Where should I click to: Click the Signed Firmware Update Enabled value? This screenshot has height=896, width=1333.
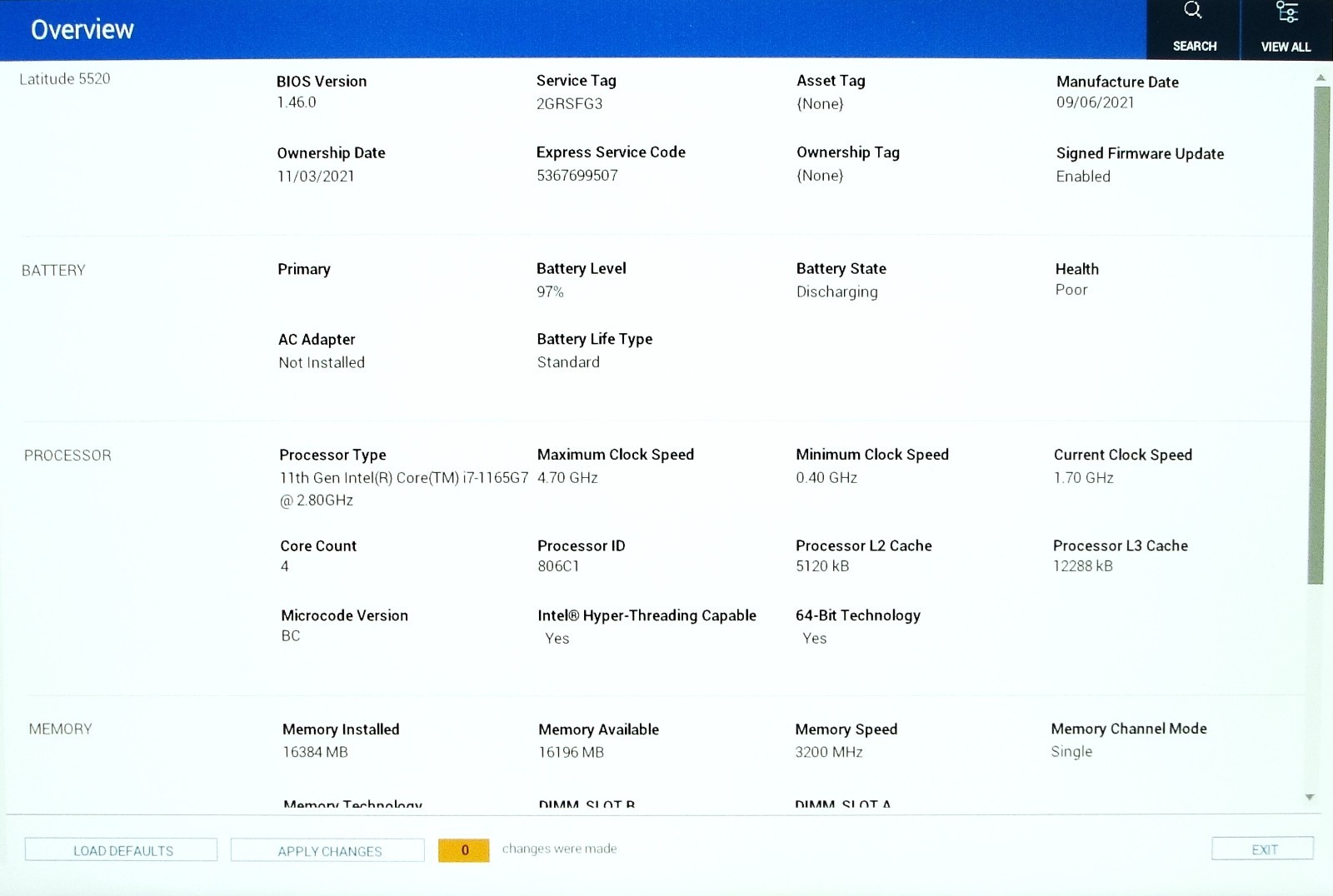1083,177
